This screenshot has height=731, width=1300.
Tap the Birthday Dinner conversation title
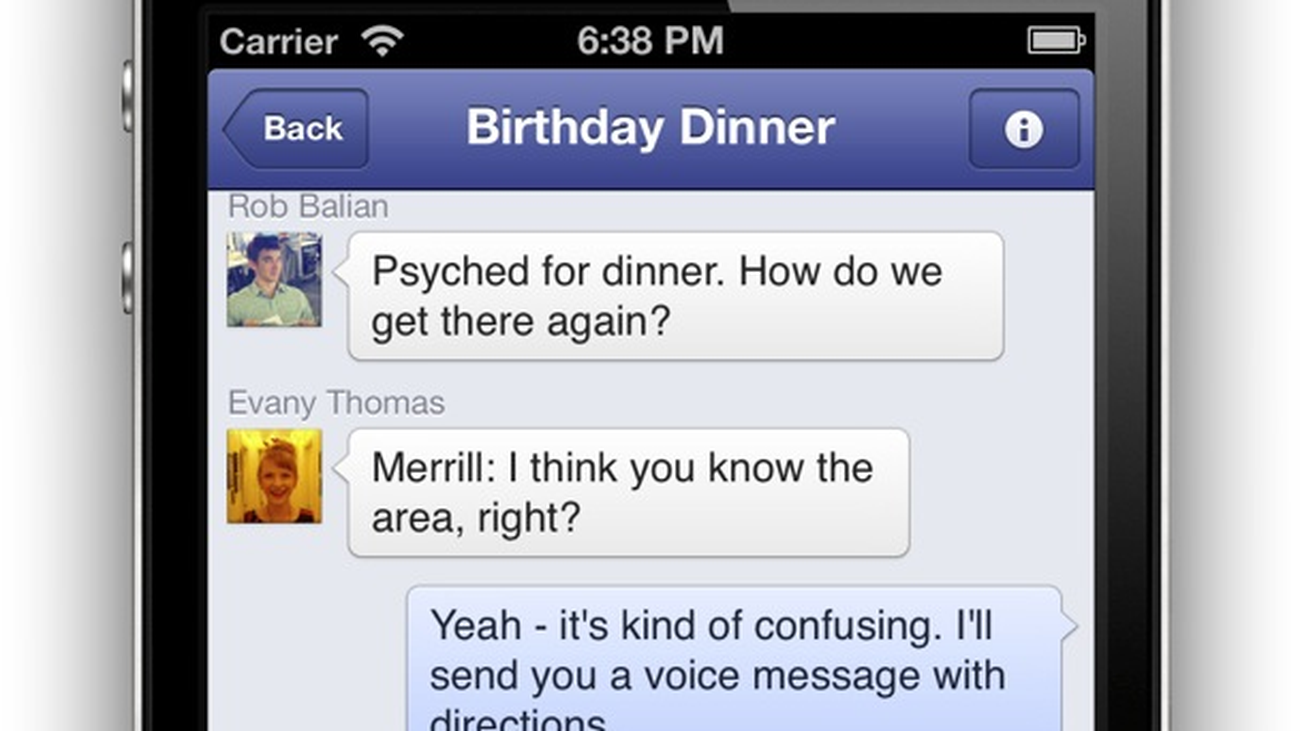click(650, 128)
